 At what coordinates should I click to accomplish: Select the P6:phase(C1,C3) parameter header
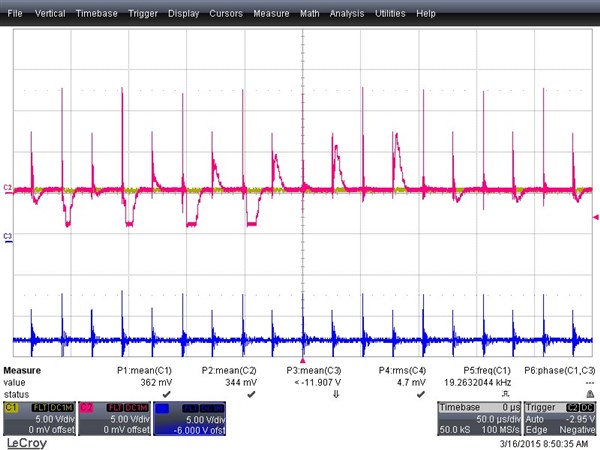[x=560, y=370]
